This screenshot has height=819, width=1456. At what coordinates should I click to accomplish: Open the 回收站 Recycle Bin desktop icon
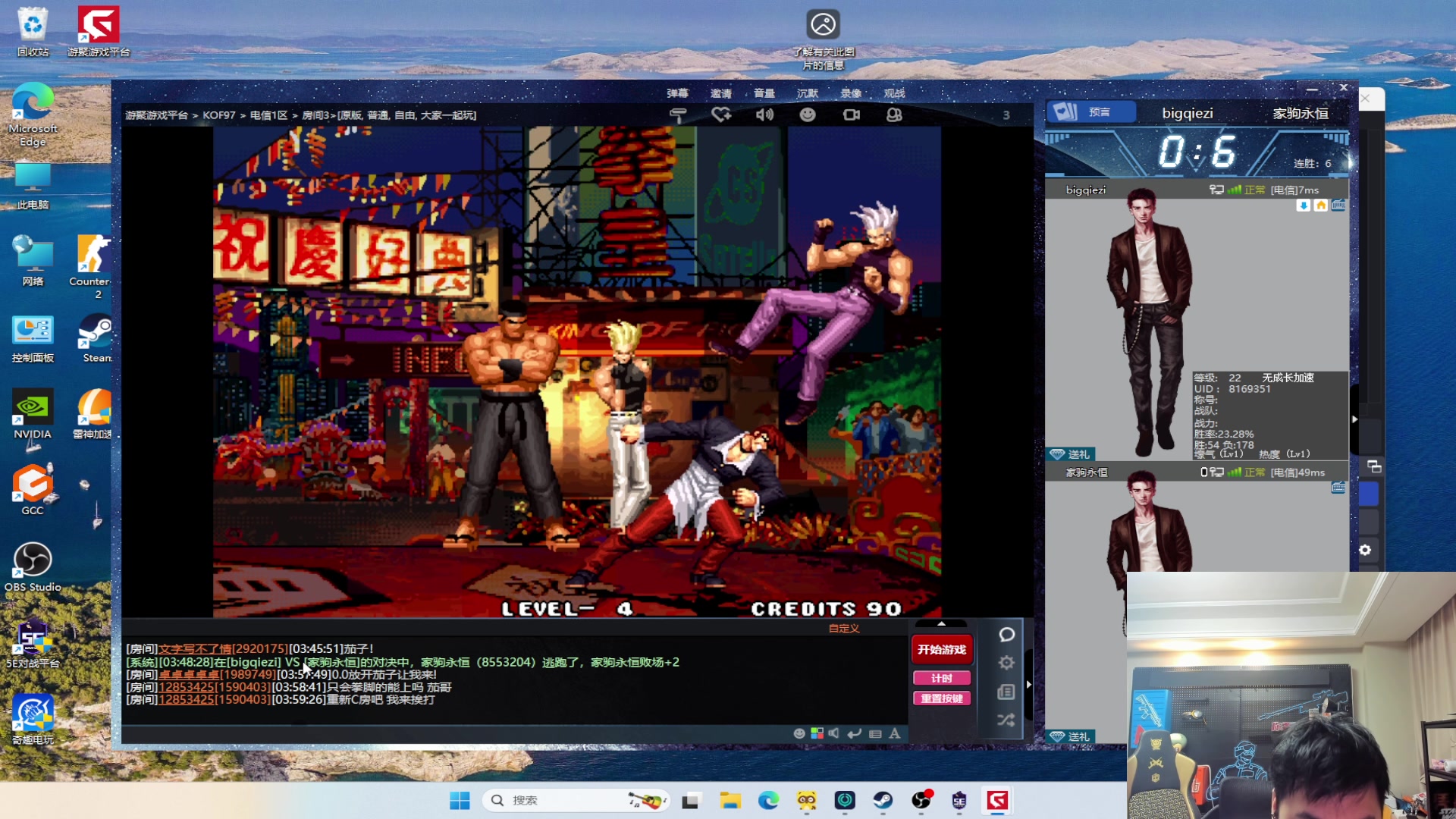pyautogui.click(x=33, y=32)
